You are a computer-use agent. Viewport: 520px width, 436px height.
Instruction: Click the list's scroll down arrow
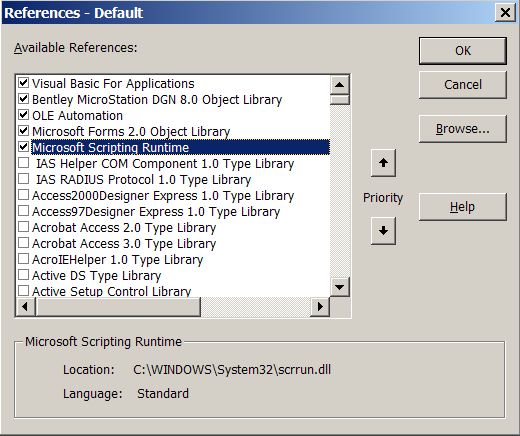coord(339,287)
